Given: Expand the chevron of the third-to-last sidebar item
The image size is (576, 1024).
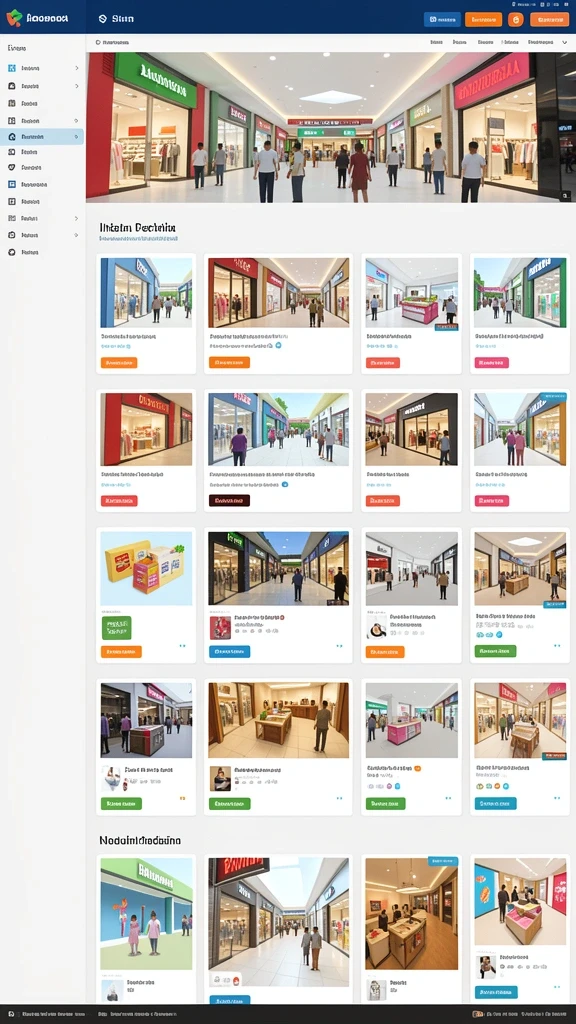Looking at the screenshot, I should click(76, 218).
